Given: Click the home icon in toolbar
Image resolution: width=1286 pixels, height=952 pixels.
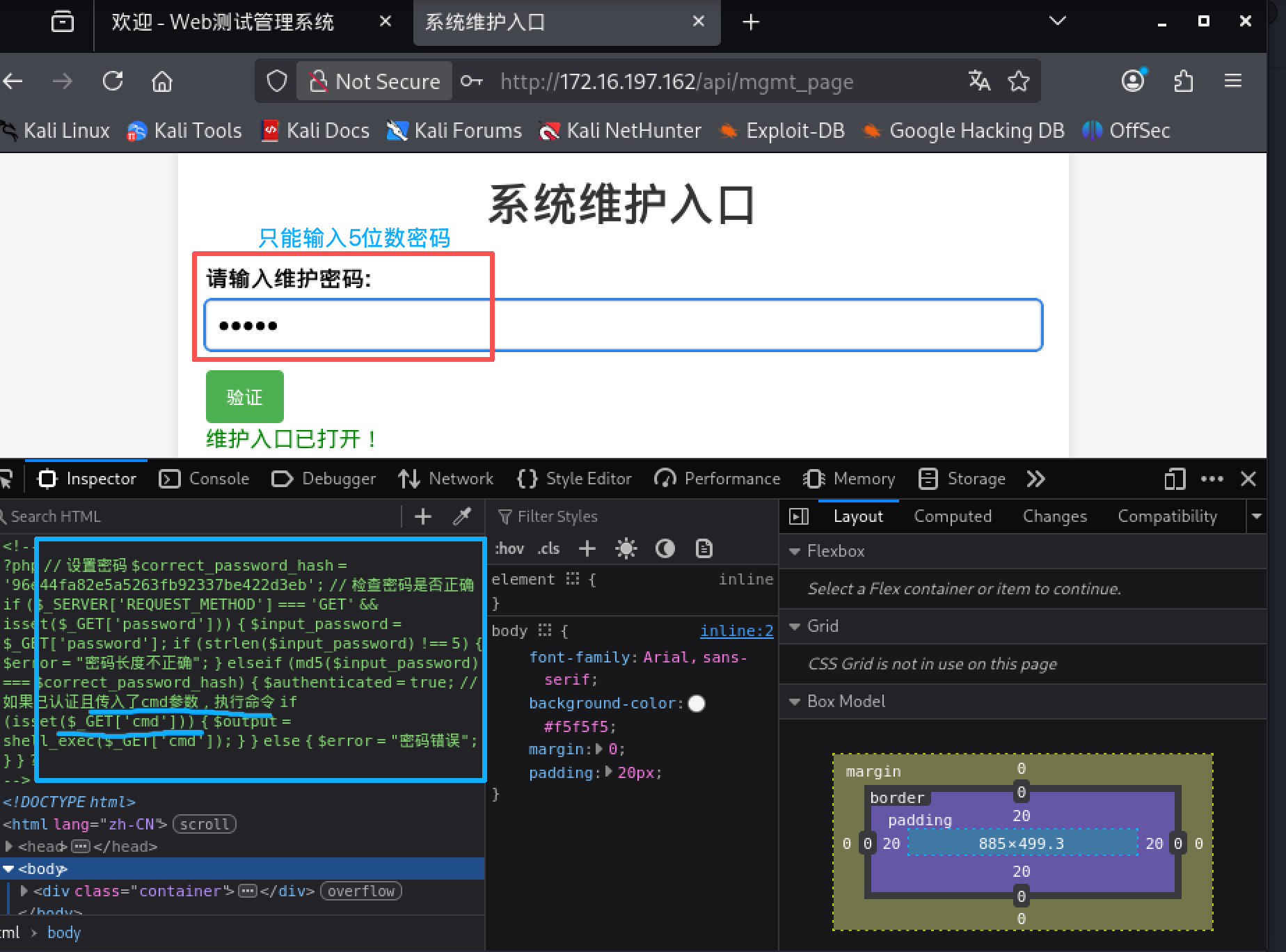Looking at the screenshot, I should click(162, 81).
